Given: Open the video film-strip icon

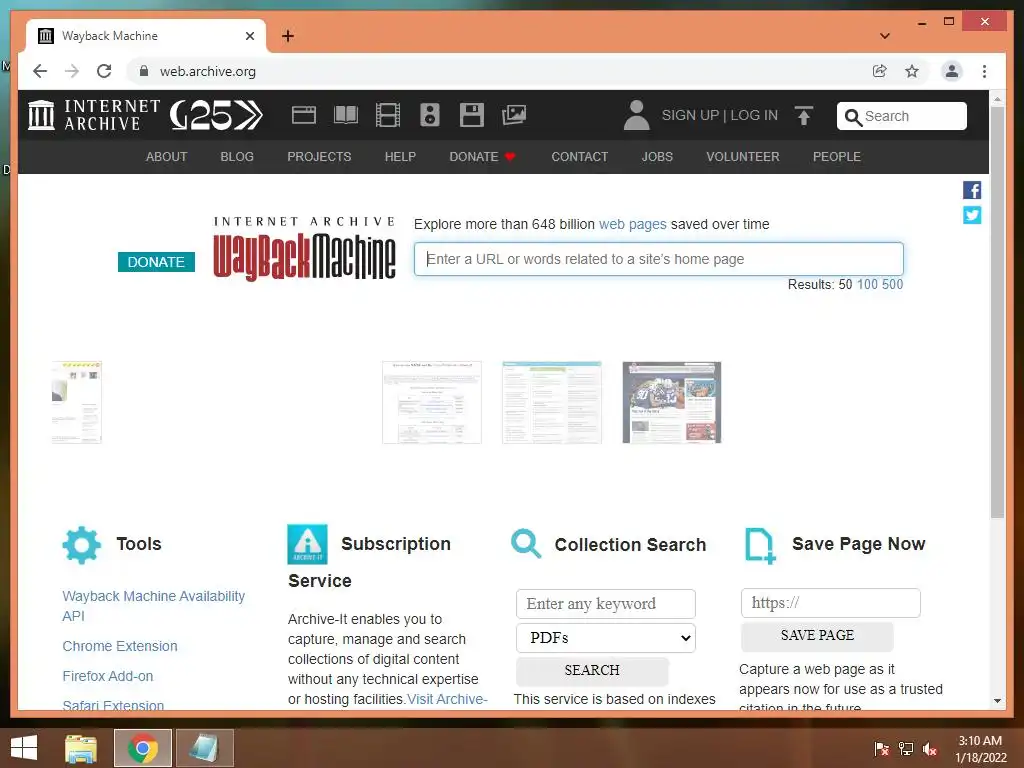Looking at the screenshot, I should click(x=388, y=115).
